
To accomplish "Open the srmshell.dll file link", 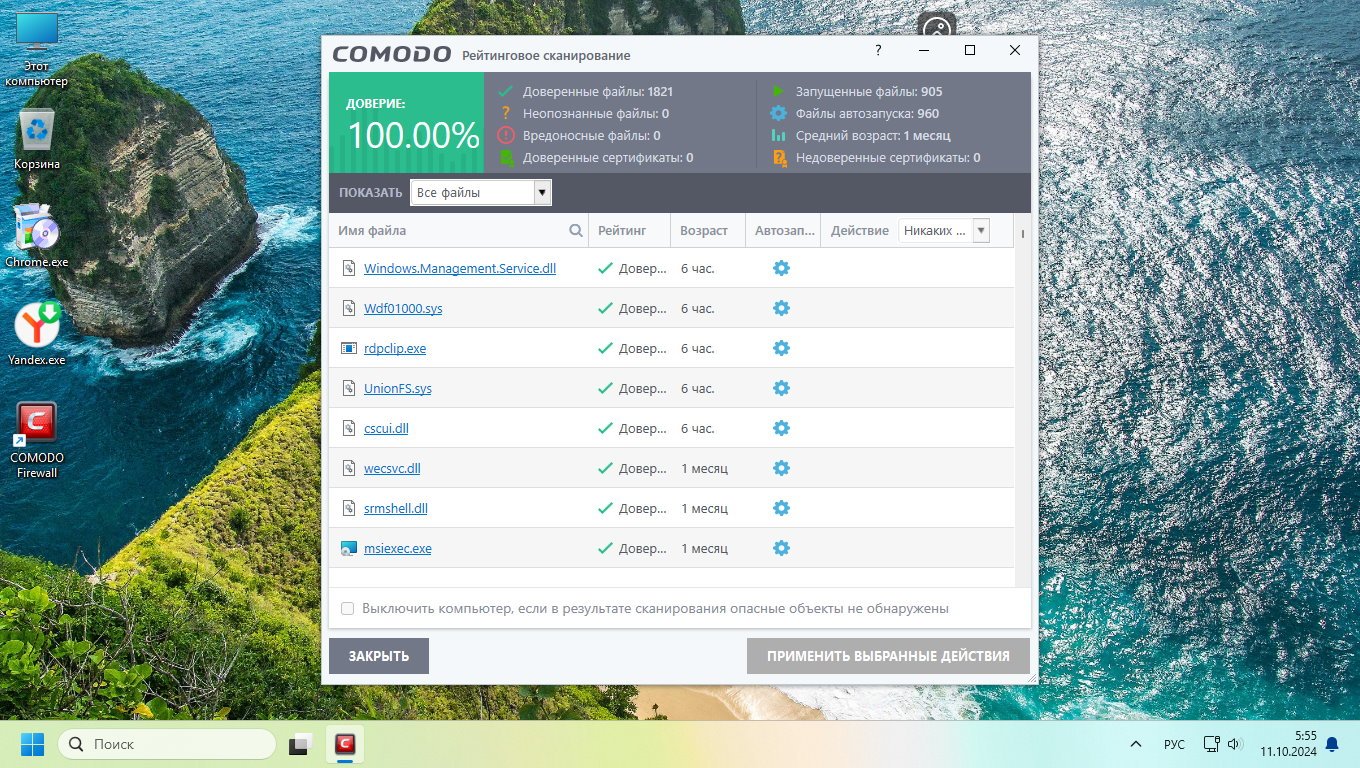I will tap(396, 508).
